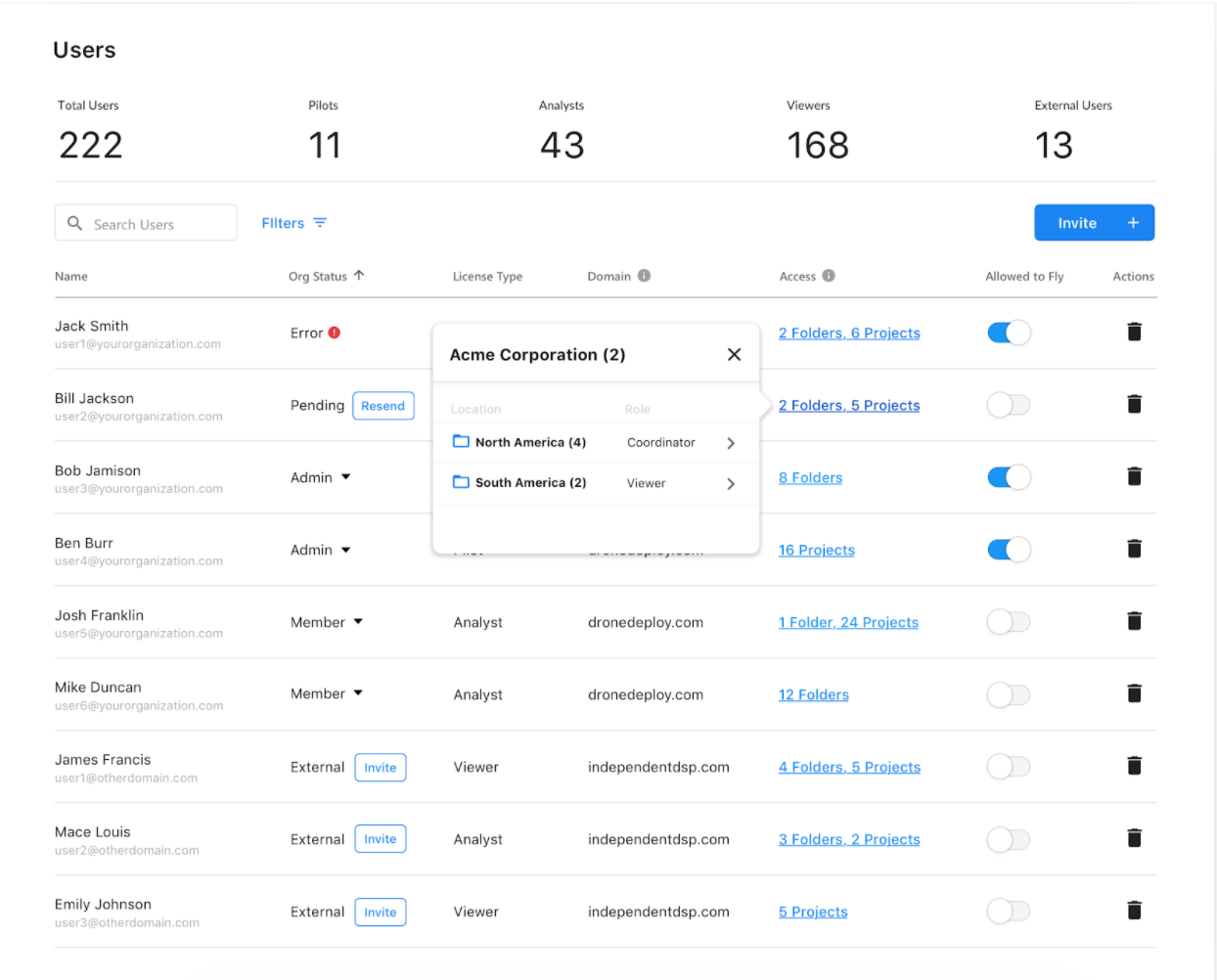The height and width of the screenshot is (980, 1217).
Task: Invite external user Emily Johnson
Action: [381, 913]
